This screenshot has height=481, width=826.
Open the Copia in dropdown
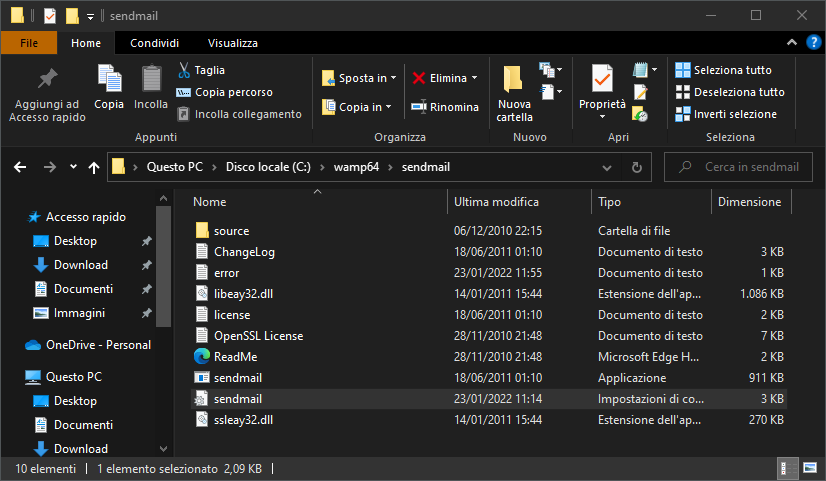357,107
